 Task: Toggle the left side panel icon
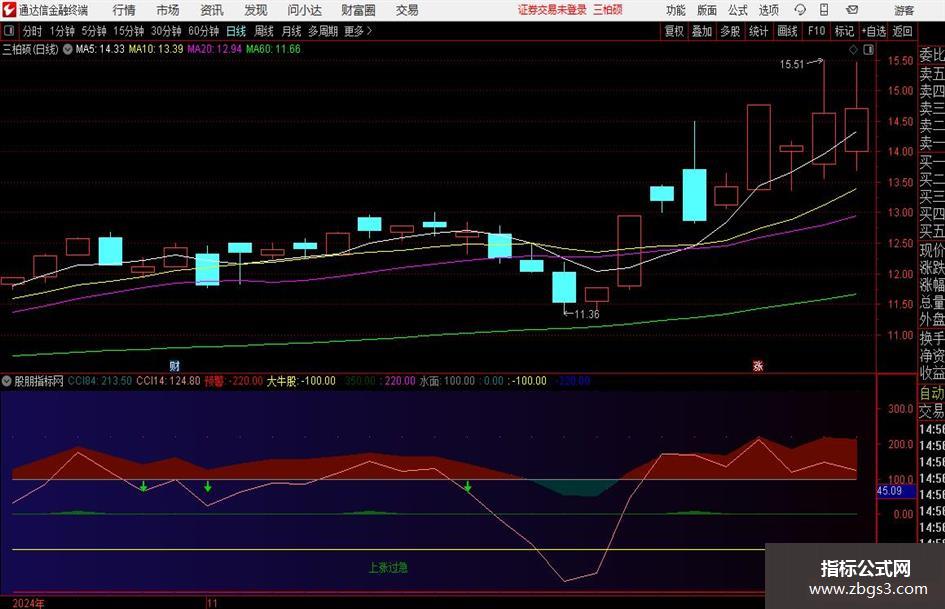pyautogui.click(x=9, y=31)
